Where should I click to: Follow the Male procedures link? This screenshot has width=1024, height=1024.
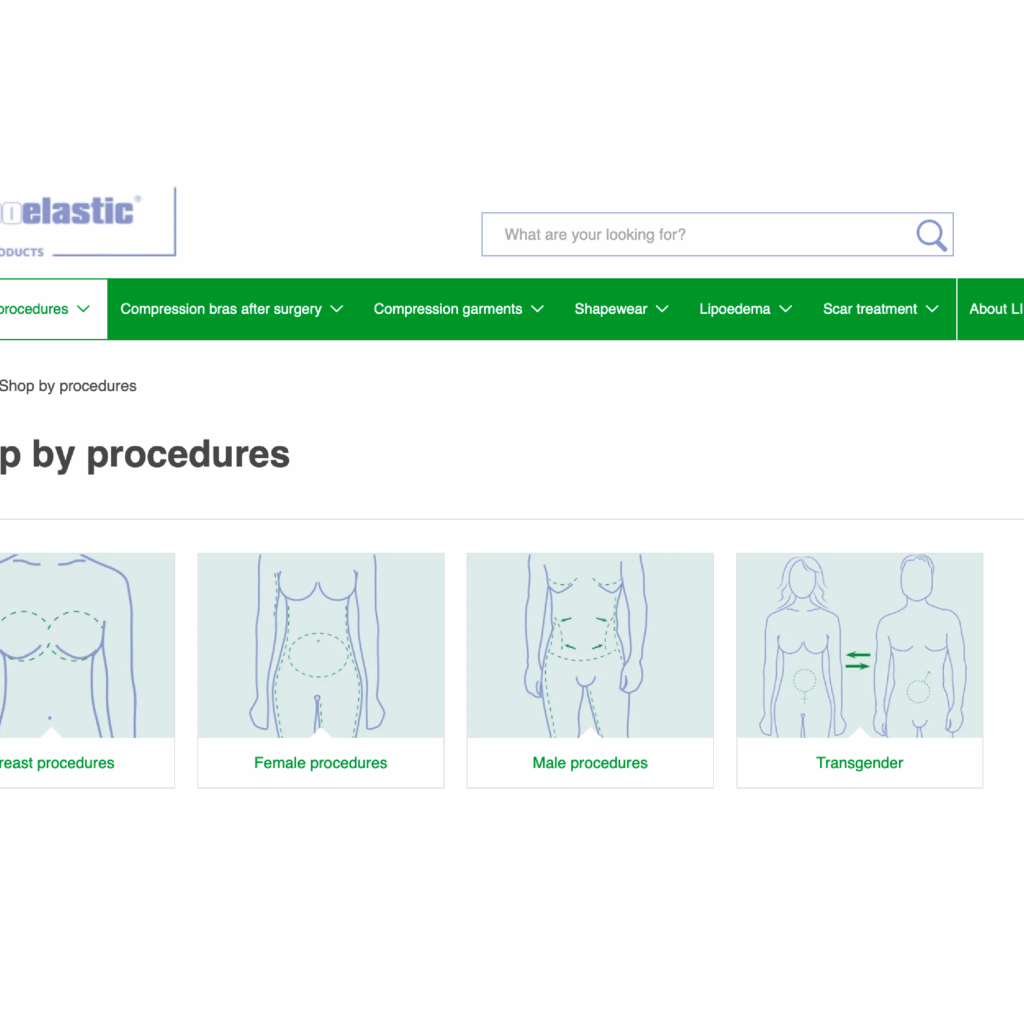coord(590,763)
